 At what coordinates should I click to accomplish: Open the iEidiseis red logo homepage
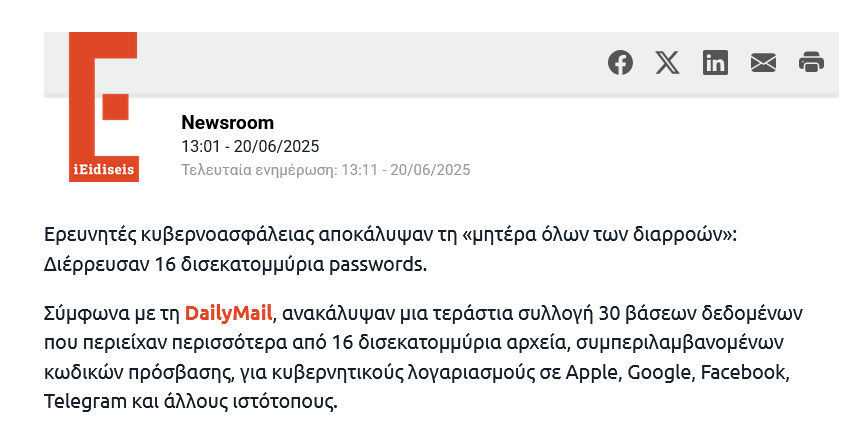[x=104, y=95]
